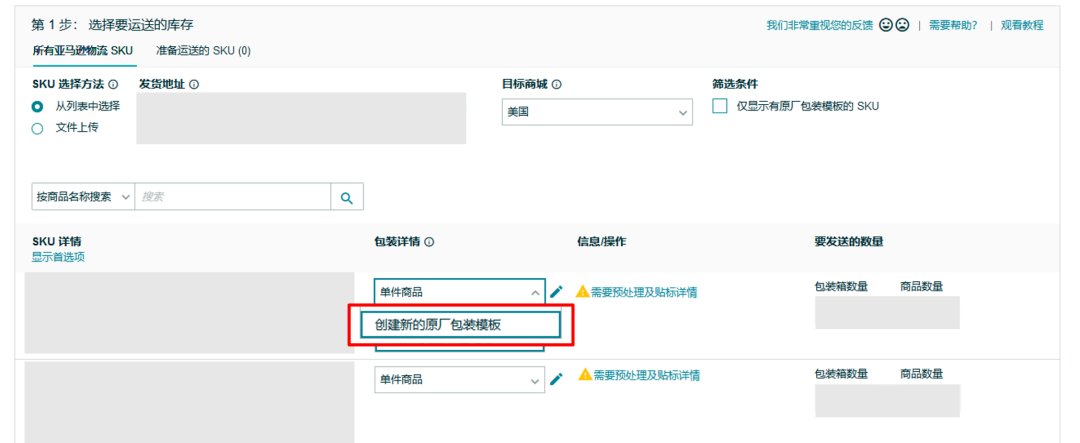
Task: Click the happy face feedback icon
Action: coord(886,26)
